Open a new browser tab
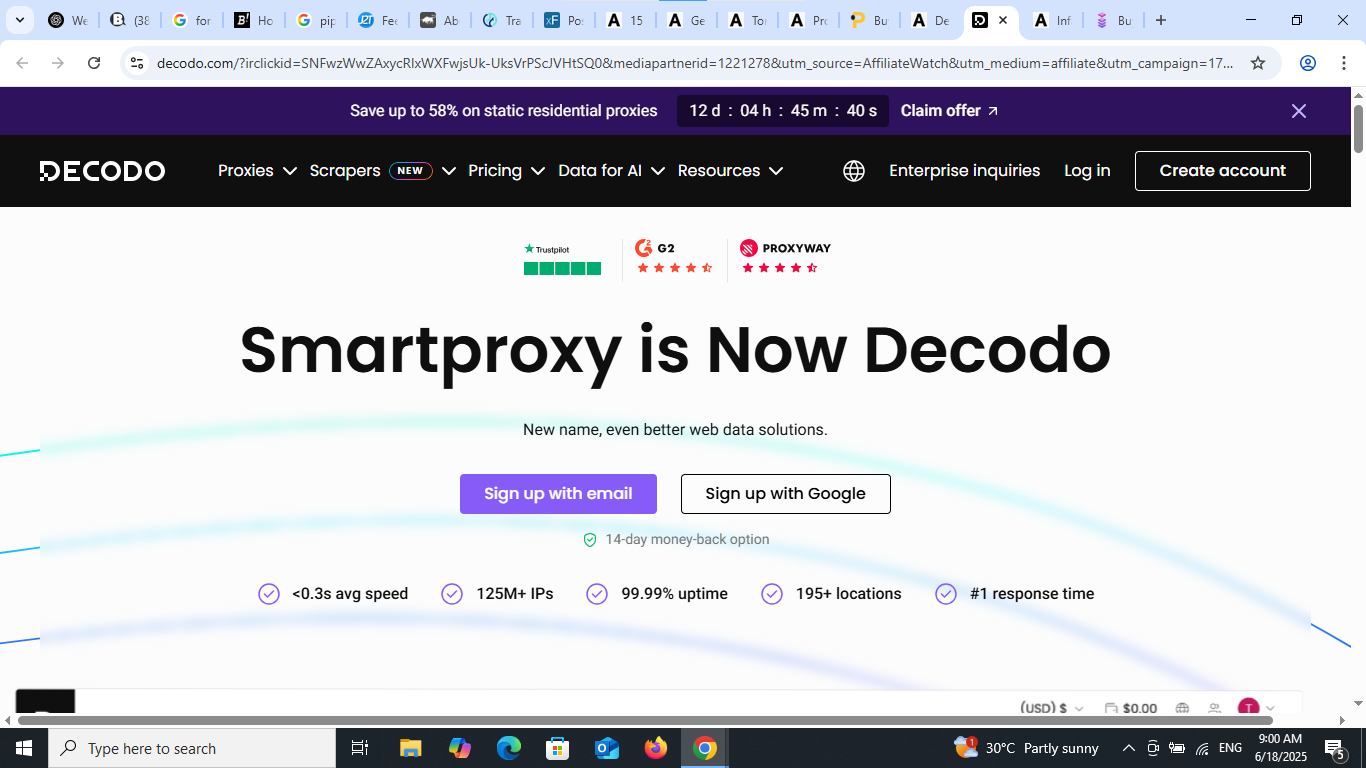 pos(1160,20)
